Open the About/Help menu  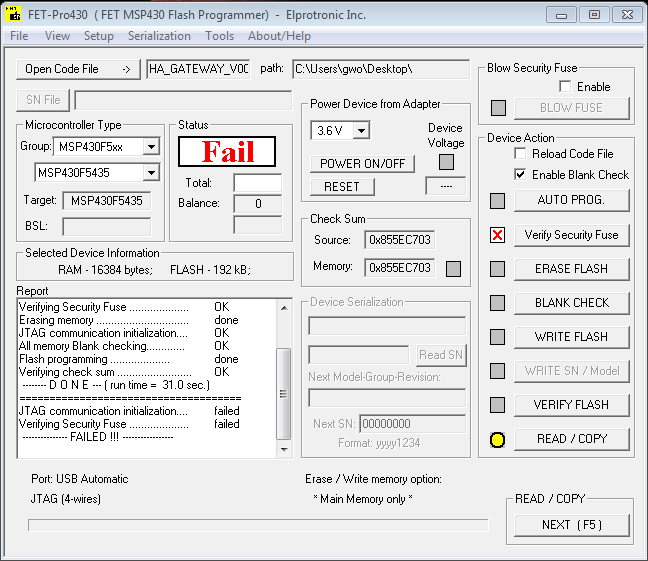279,36
